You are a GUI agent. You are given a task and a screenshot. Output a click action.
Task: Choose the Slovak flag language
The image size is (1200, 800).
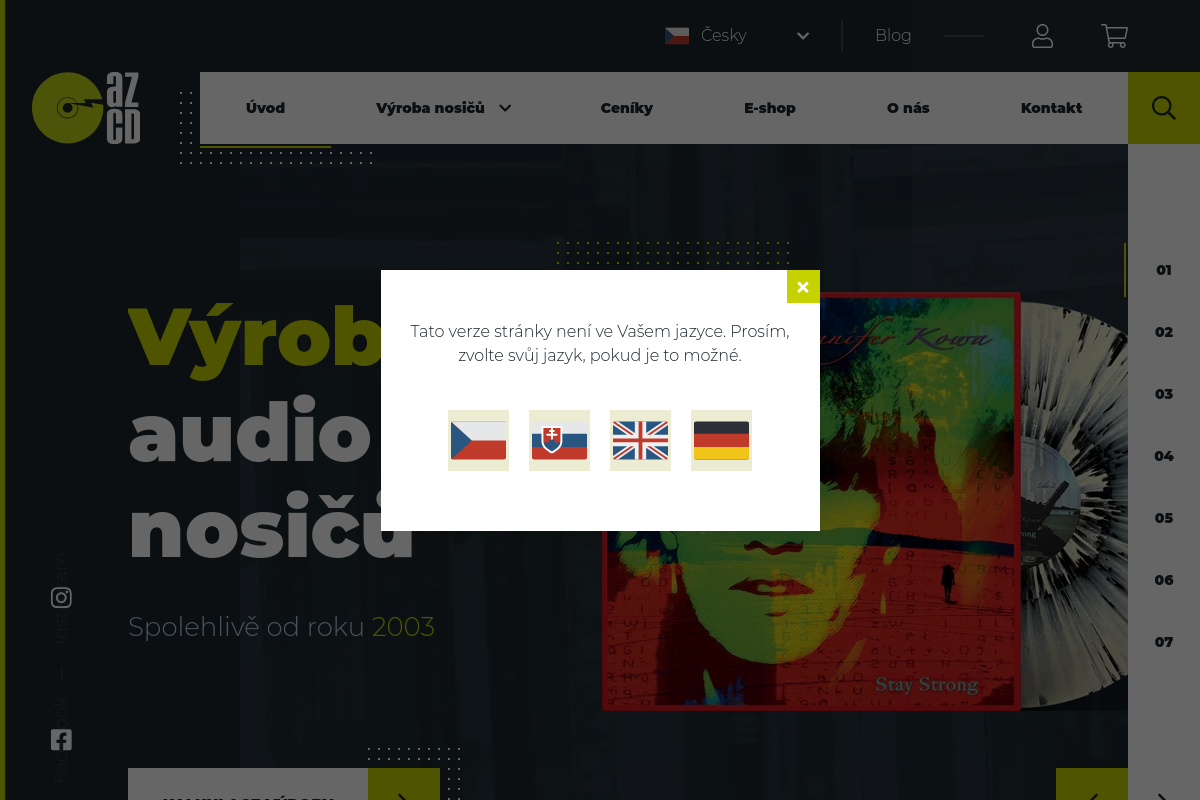pyautogui.click(x=559, y=440)
